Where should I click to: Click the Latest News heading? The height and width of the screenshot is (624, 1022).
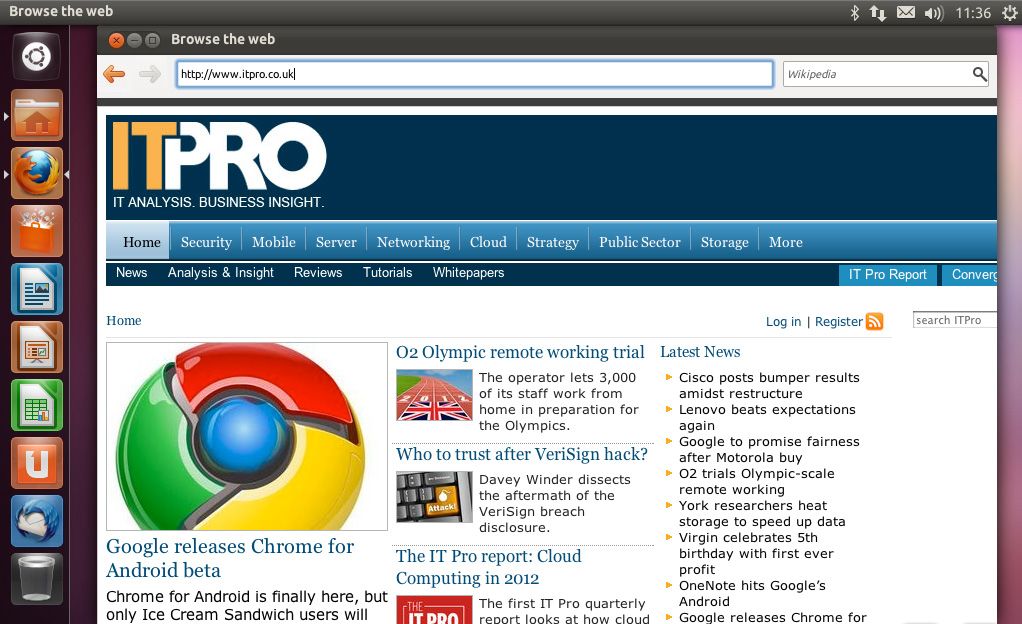click(700, 351)
